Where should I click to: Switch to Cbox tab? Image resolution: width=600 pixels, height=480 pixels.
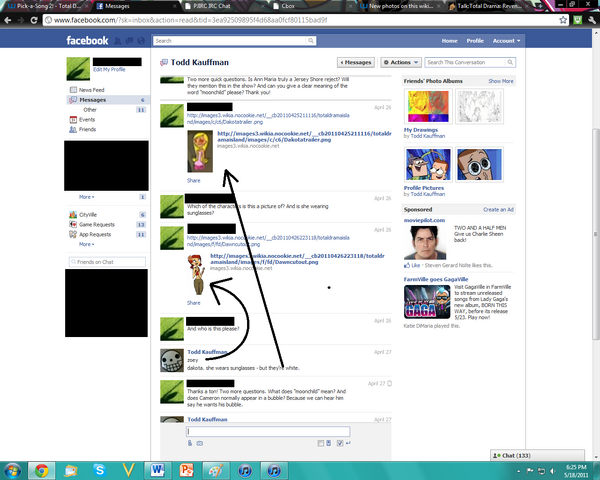coord(312,6)
